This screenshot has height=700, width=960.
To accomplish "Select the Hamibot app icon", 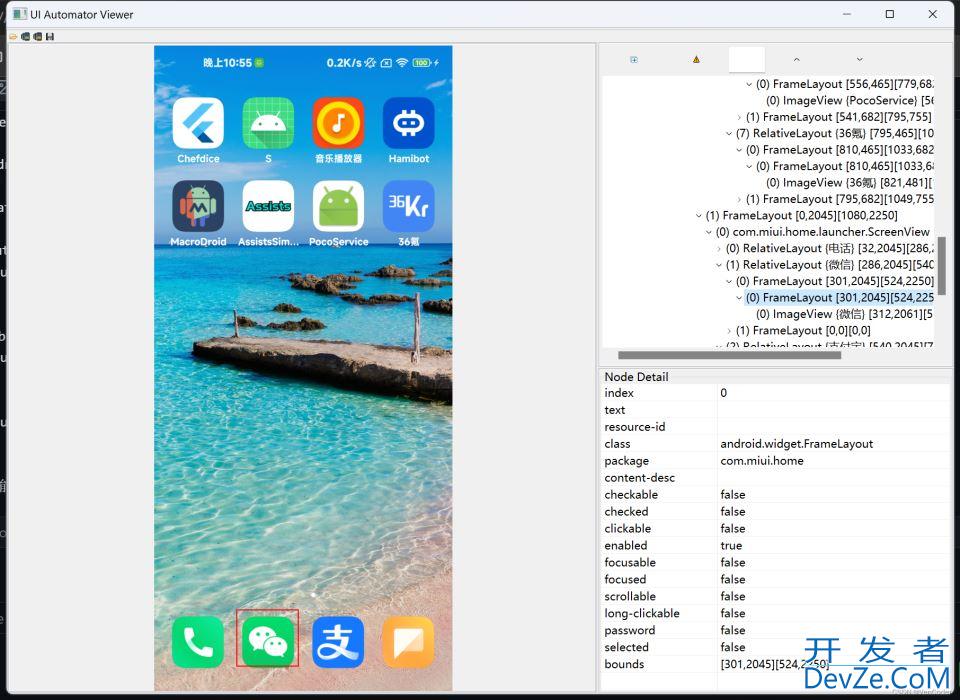I will point(408,123).
